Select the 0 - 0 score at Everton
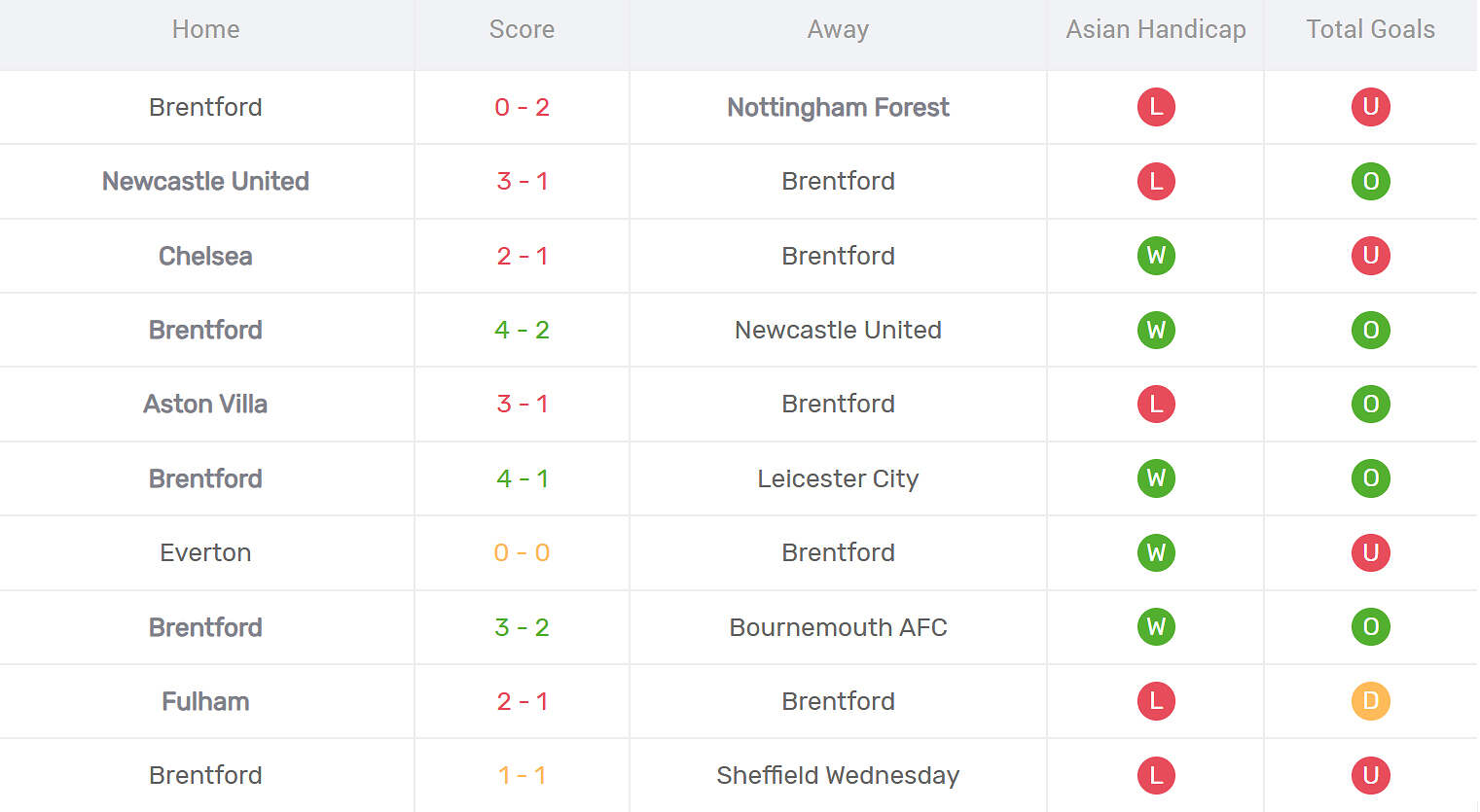1480x812 pixels. [522, 552]
